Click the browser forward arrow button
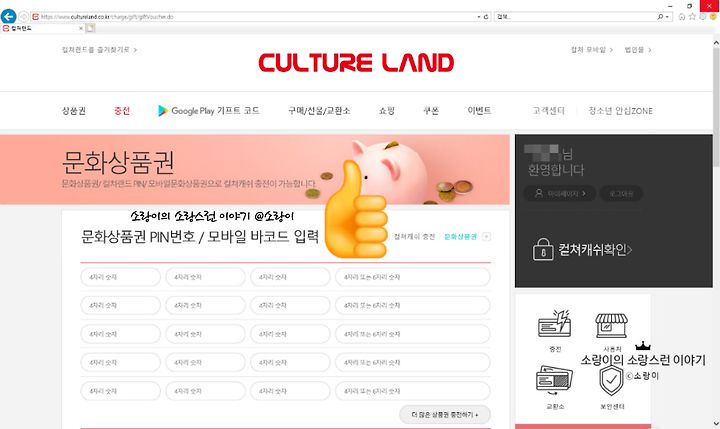The height and width of the screenshot is (429, 720). [x=23, y=17]
